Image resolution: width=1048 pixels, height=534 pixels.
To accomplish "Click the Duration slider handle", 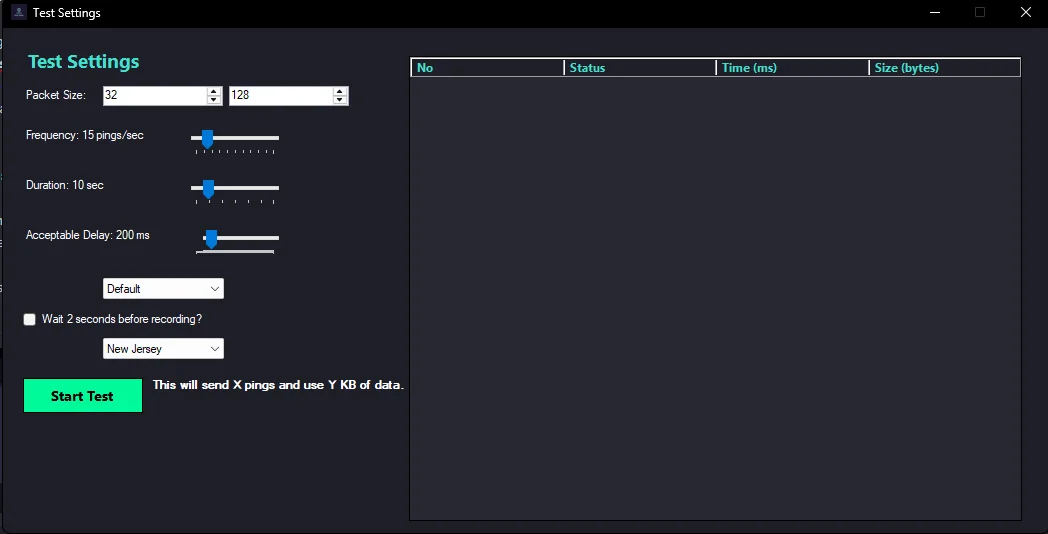I will click(x=208, y=189).
